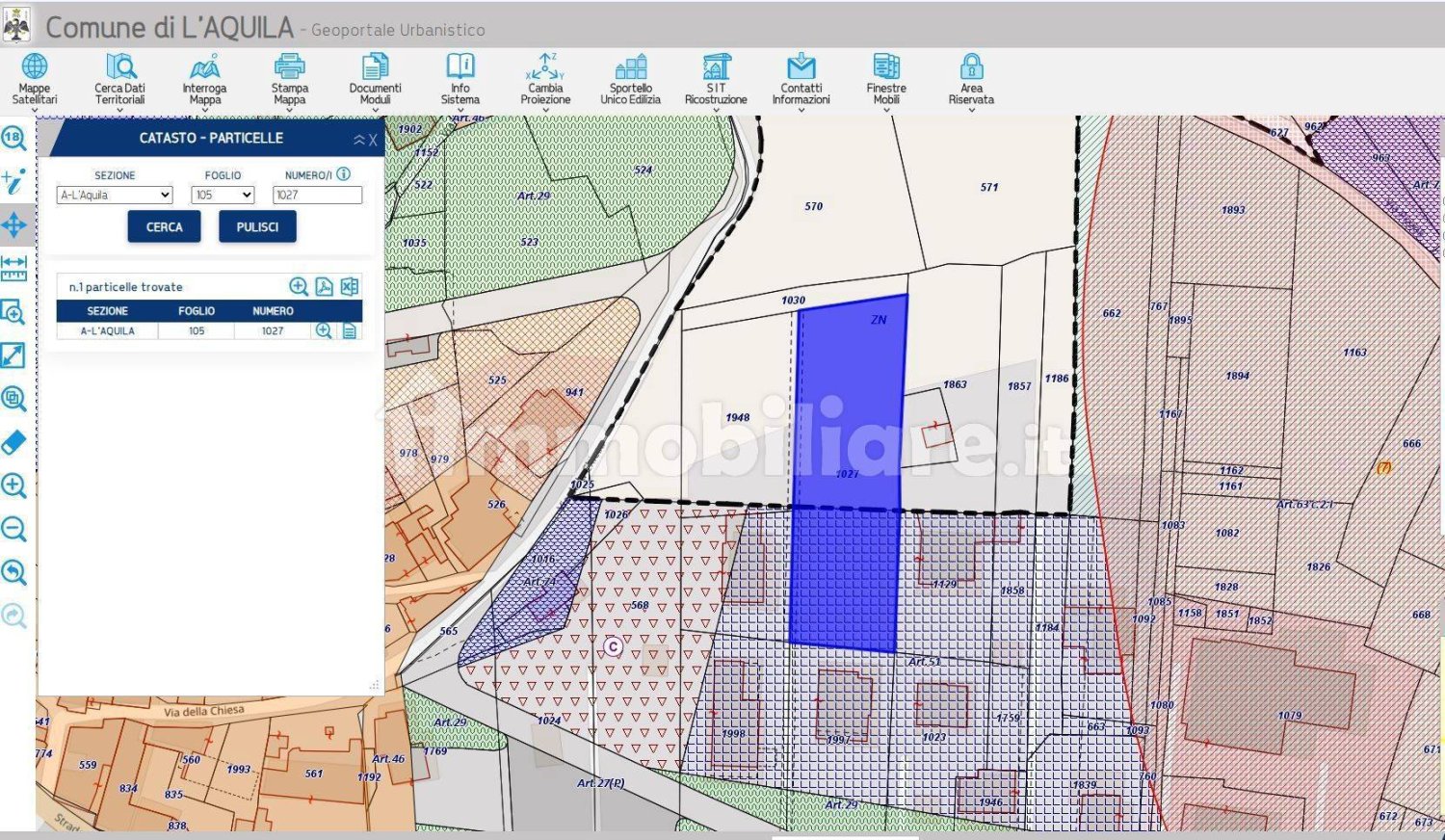
Task: Open the Foglio 105 dropdown
Action: (x=223, y=195)
